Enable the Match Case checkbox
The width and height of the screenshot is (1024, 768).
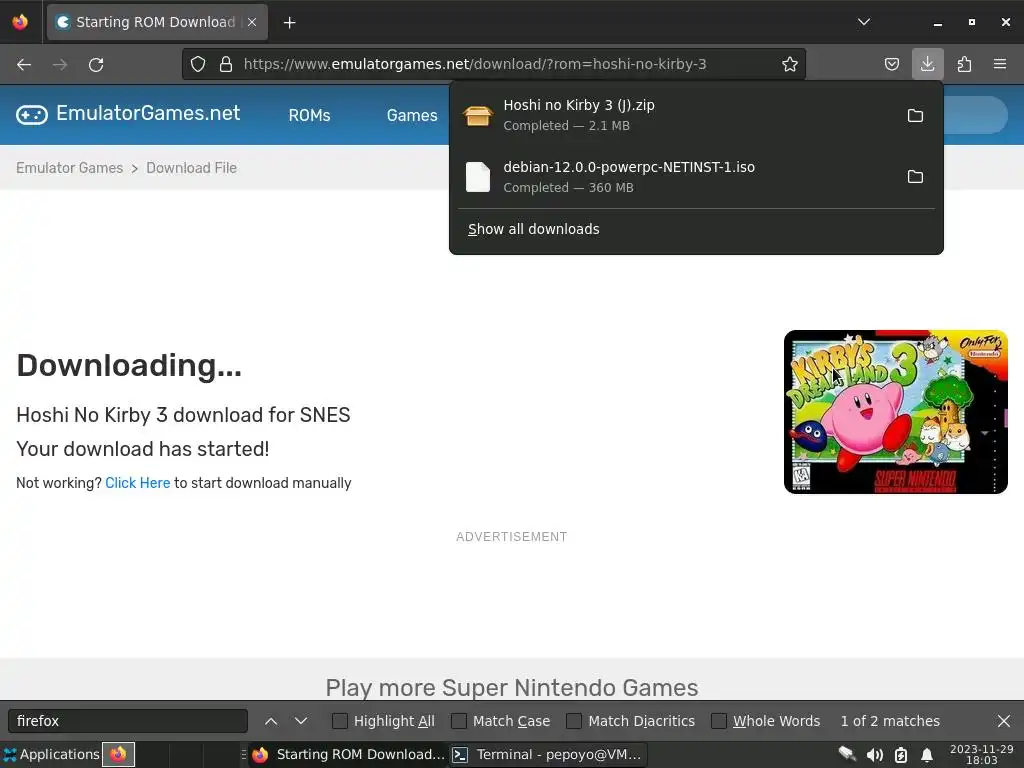(x=459, y=721)
